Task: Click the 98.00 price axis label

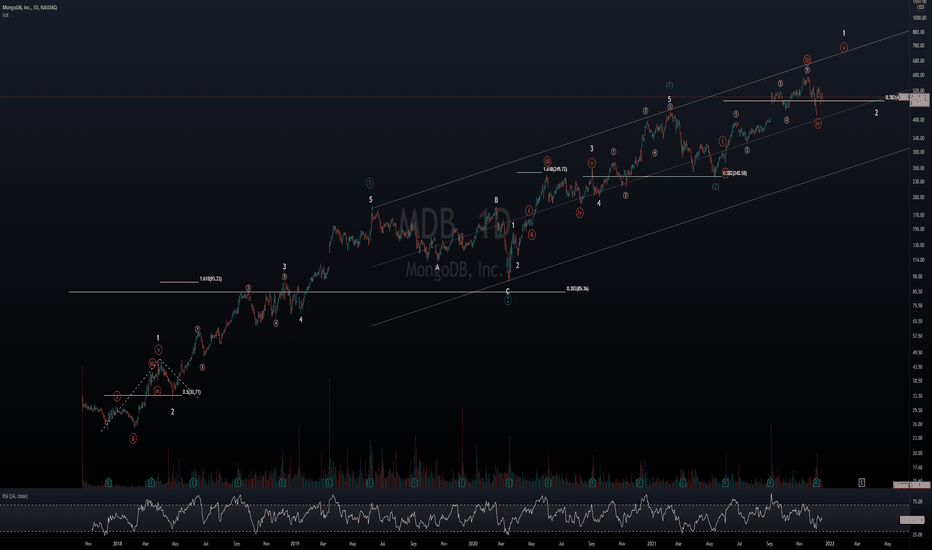Action: click(917, 276)
